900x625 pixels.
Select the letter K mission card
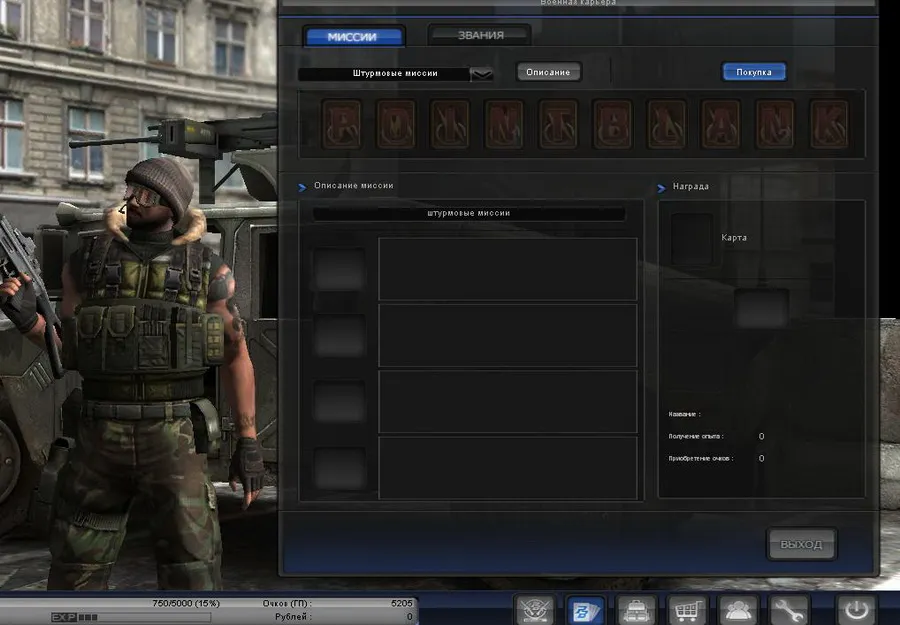[829, 124]
